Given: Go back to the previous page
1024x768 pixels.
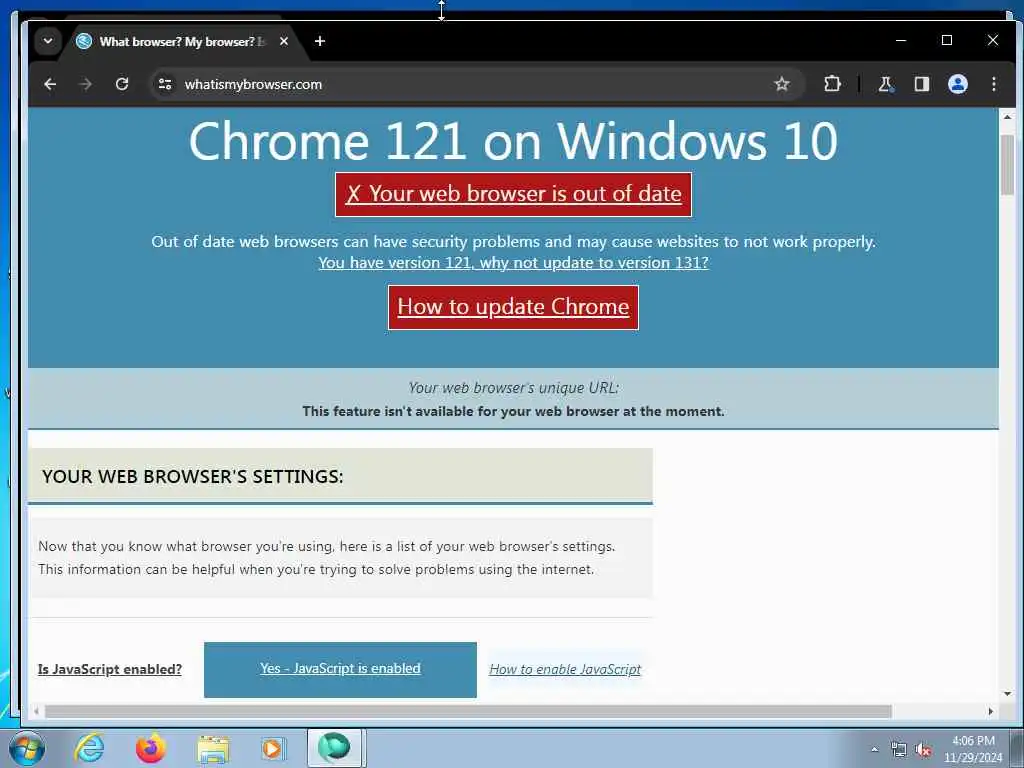Looking at the screenshot, I should click(x=50, y=84).
